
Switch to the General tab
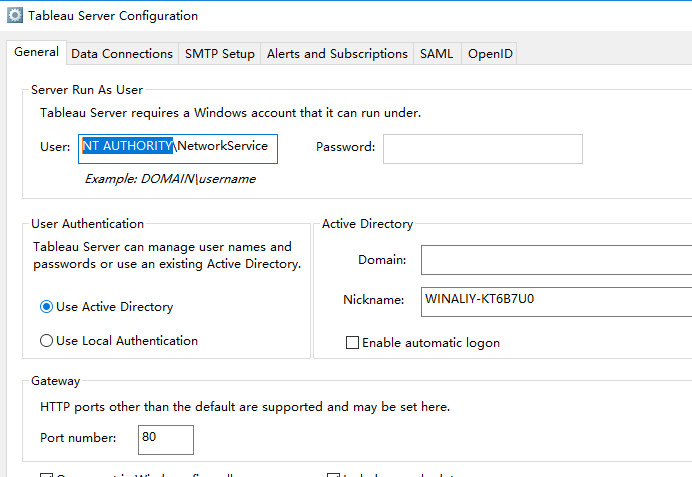36,53
